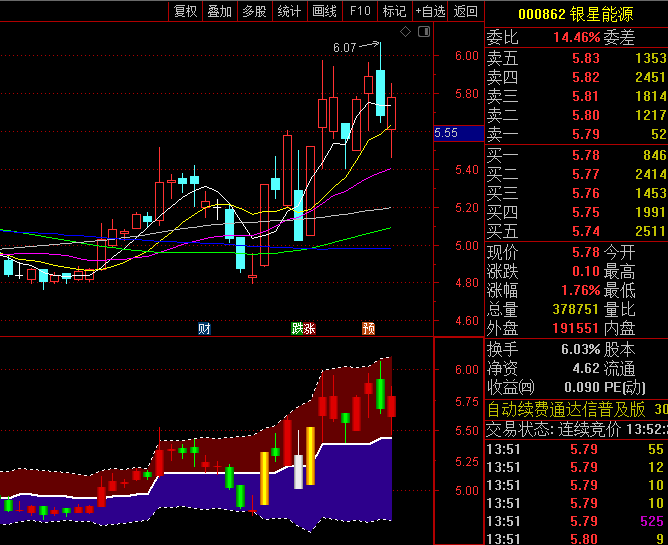668x545 pixels.
Task: Select the 卖四 order row at 5.82
Action: (x=577, y=77)
